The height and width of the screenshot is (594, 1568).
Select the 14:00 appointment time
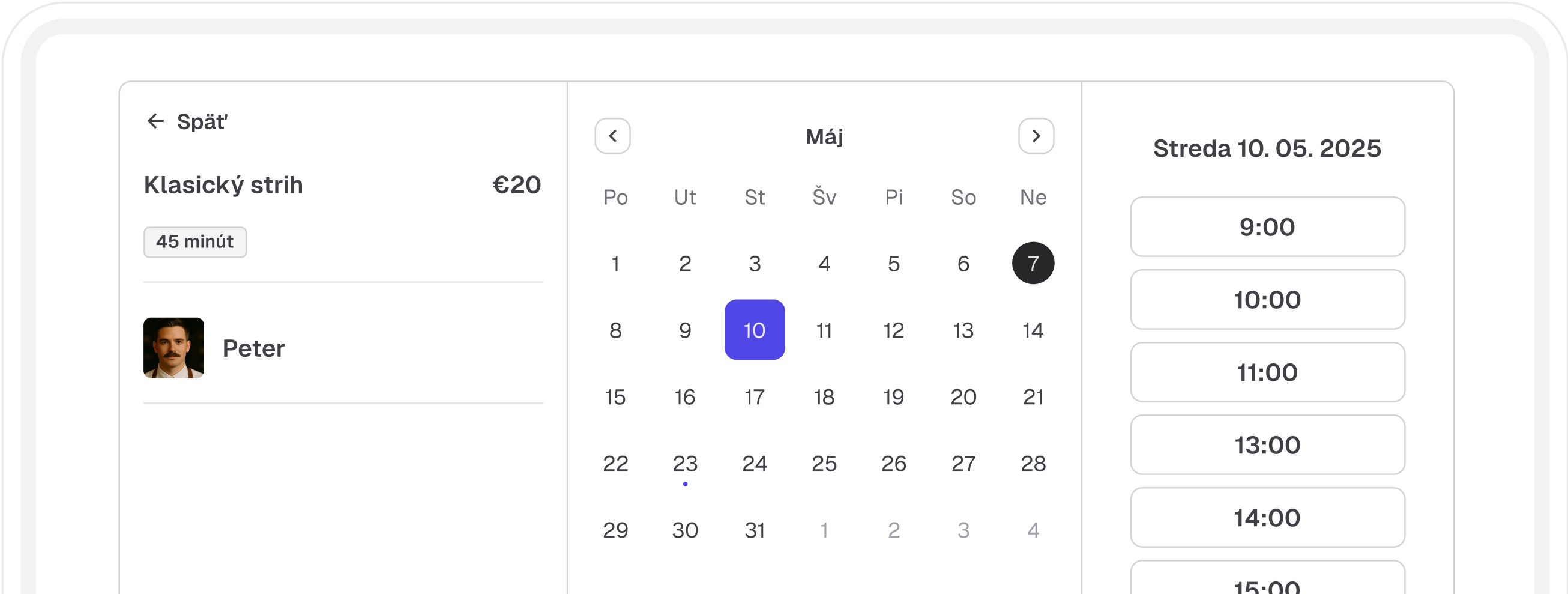1267,517
